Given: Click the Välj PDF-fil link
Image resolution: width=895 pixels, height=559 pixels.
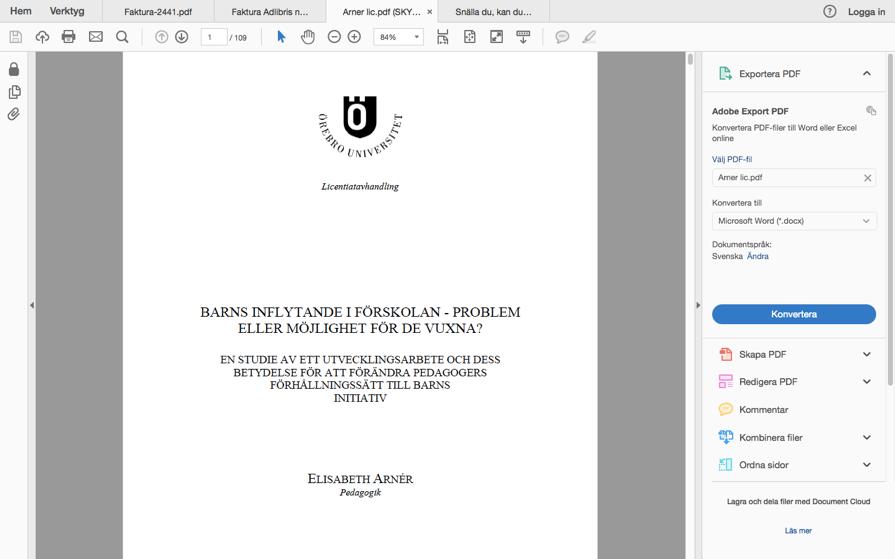Looking at the screenshot, I should tap(732, 159).
